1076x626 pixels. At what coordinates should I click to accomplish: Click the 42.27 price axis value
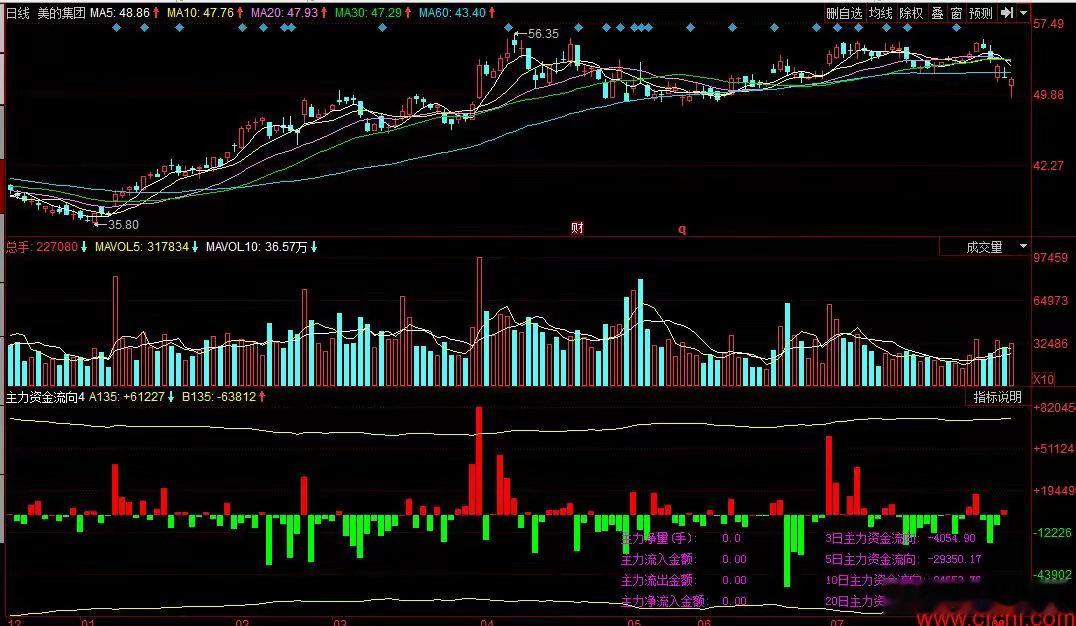(1049, 165)
